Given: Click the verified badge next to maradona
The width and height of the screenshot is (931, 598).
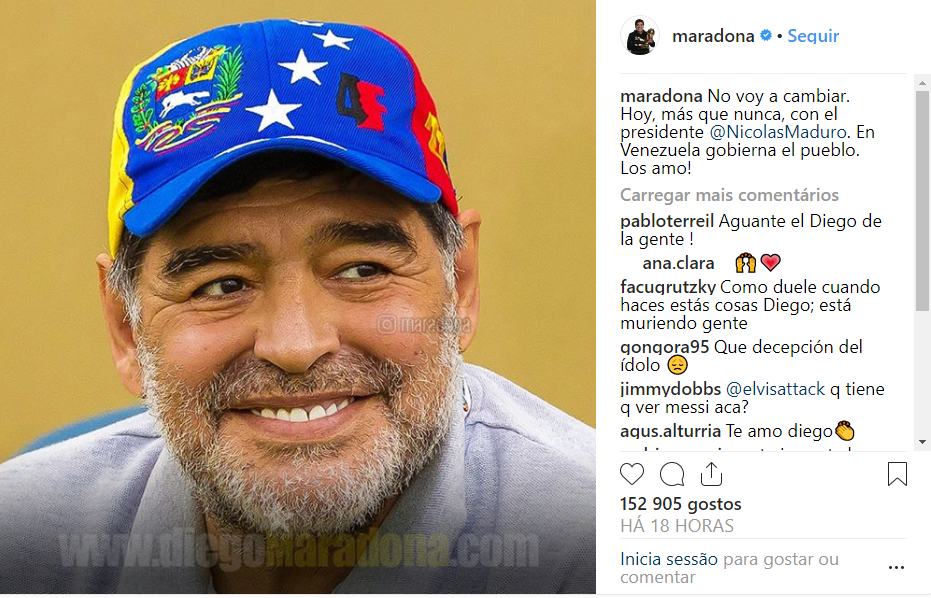Looking at the screenshot, I should [766, 36].
